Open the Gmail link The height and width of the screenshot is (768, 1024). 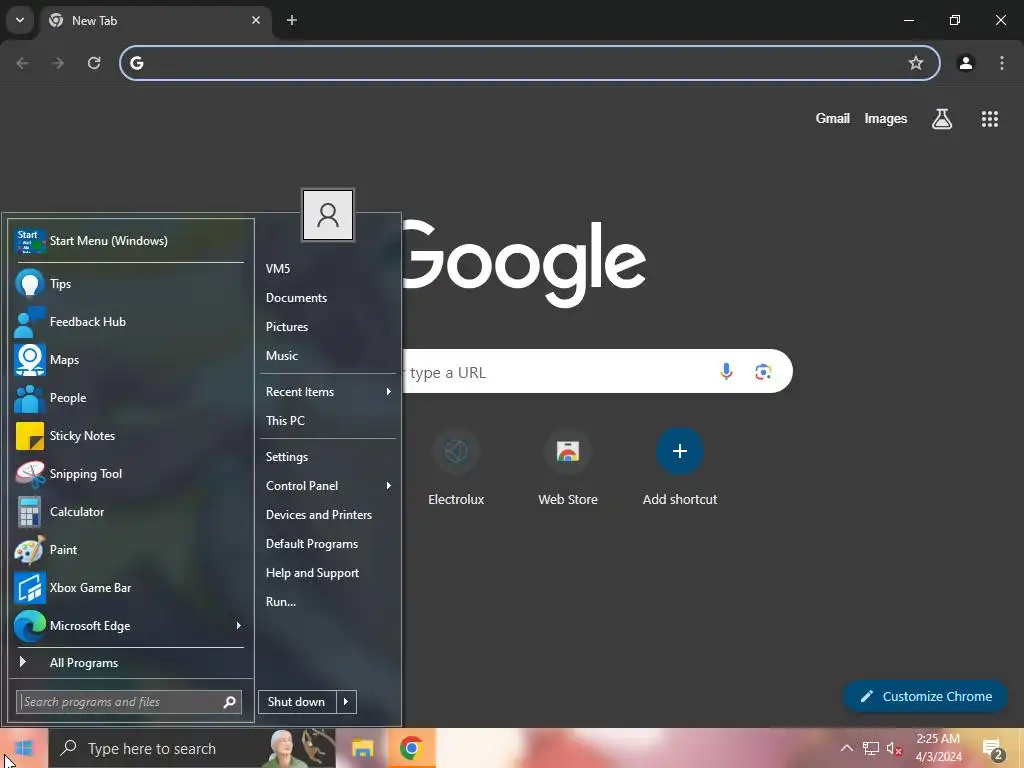click(833, 119)
